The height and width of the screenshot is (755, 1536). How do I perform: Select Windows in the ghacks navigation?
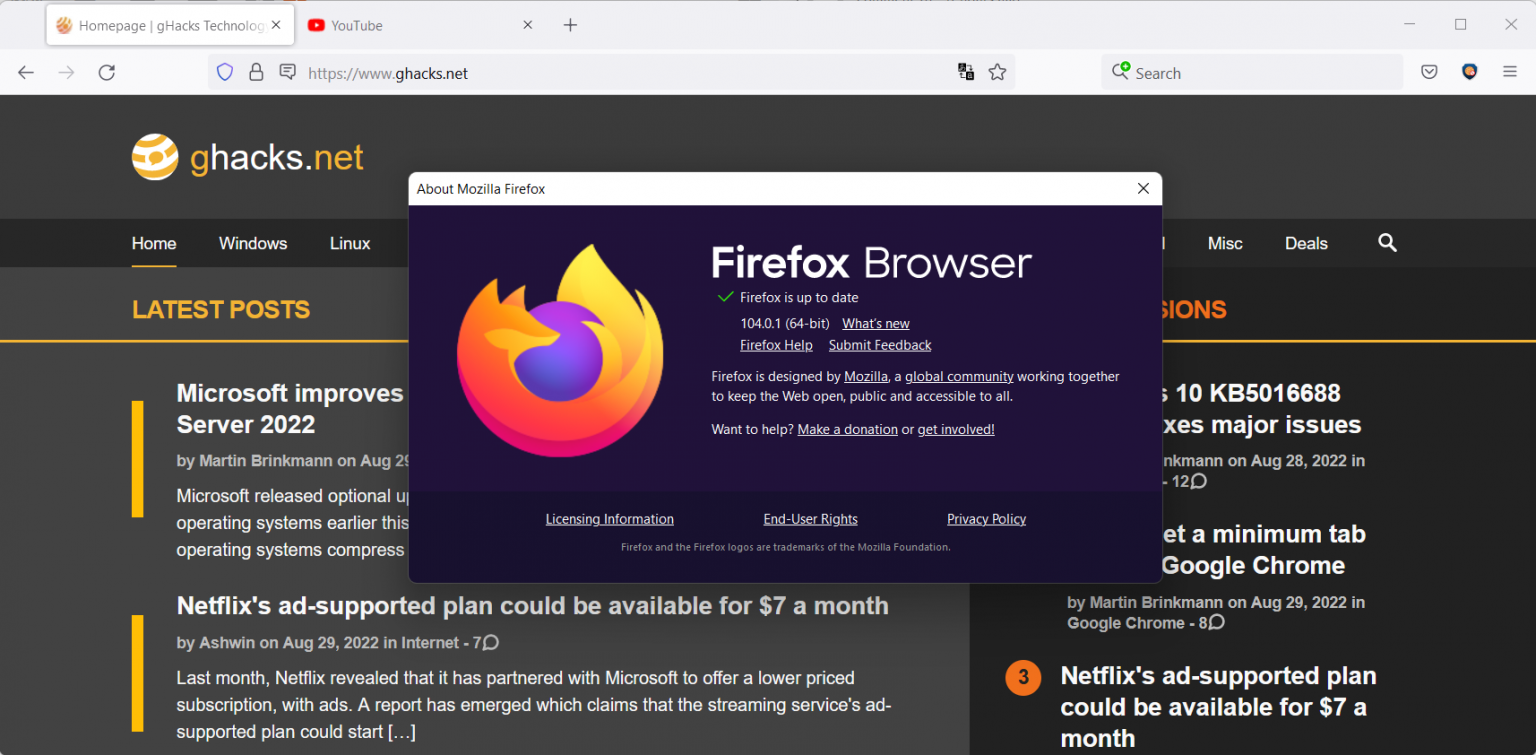pyautogui.click(x=252, y=243)
